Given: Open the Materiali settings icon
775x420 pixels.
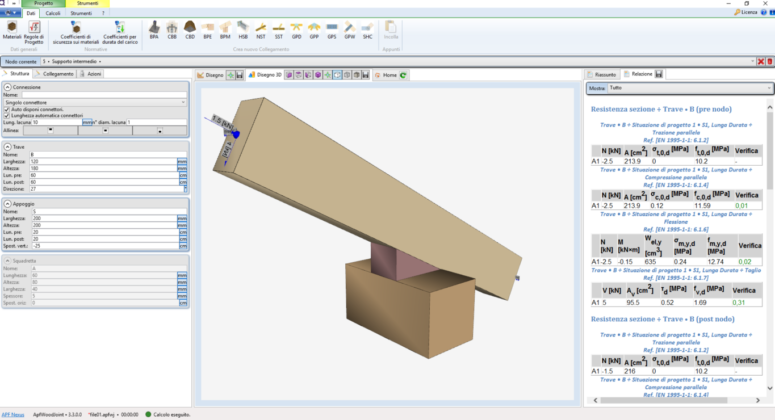Looking at the screenshot, I should pos(12,31).
